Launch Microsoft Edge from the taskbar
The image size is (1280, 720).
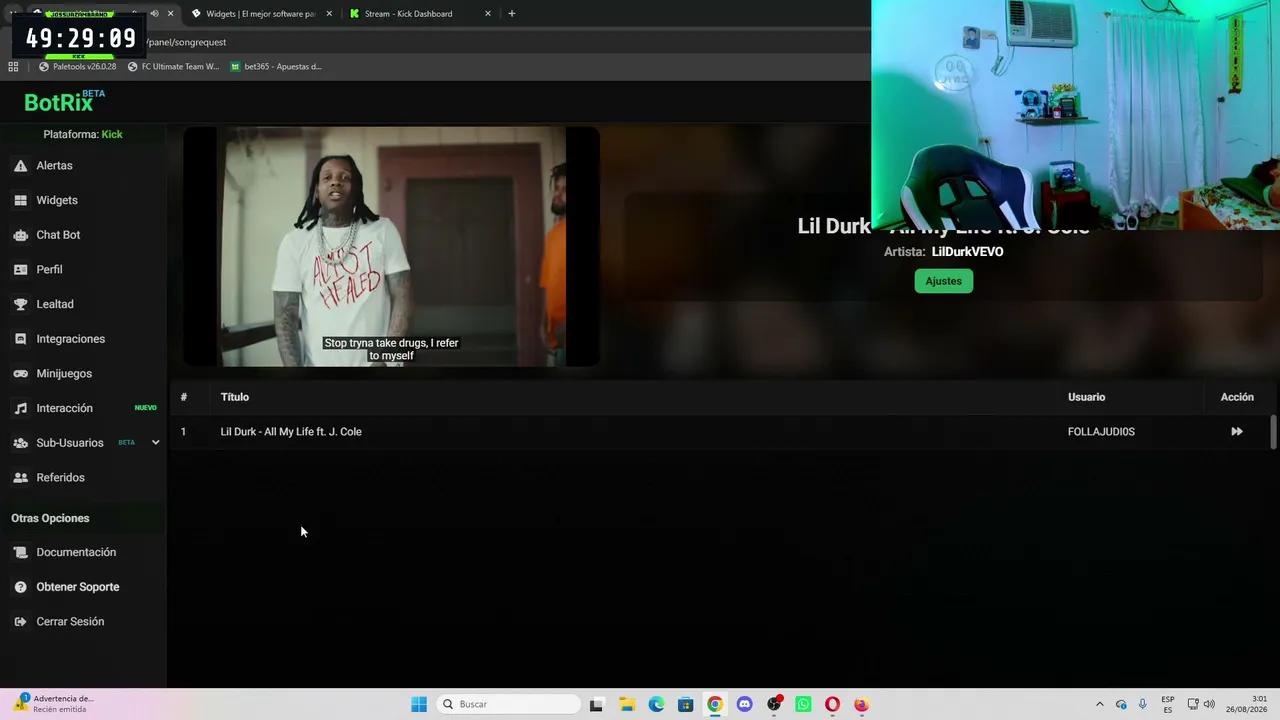[656, 704]
